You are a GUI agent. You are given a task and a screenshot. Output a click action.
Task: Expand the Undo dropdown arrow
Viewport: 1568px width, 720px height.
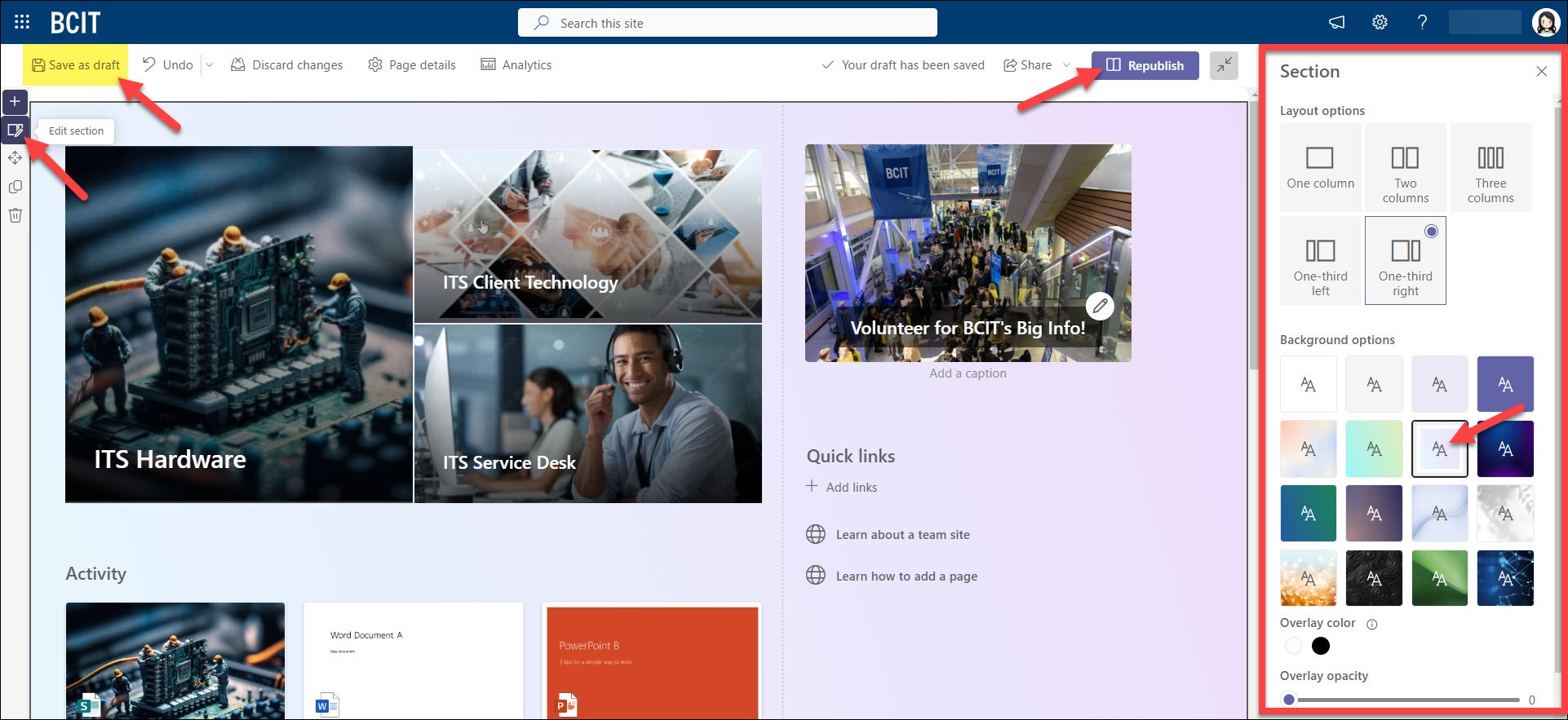[209, 65]
